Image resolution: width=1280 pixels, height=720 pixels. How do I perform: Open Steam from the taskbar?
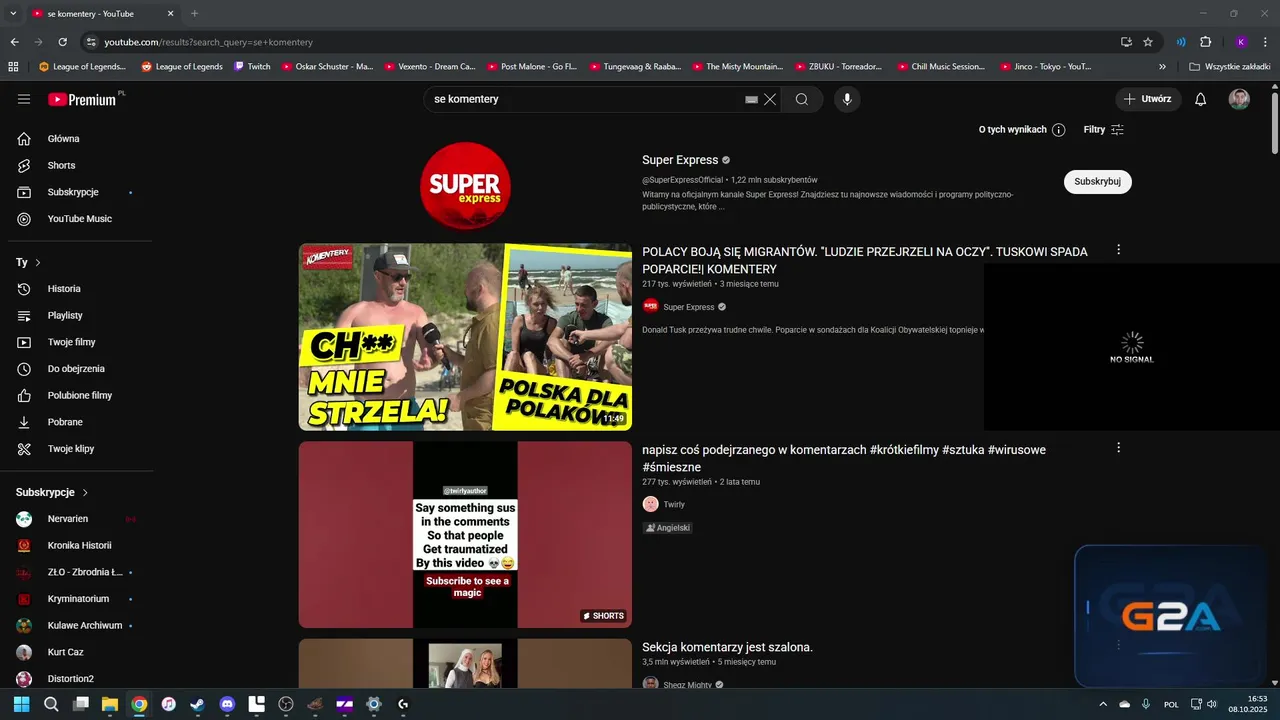pos(198,704)
